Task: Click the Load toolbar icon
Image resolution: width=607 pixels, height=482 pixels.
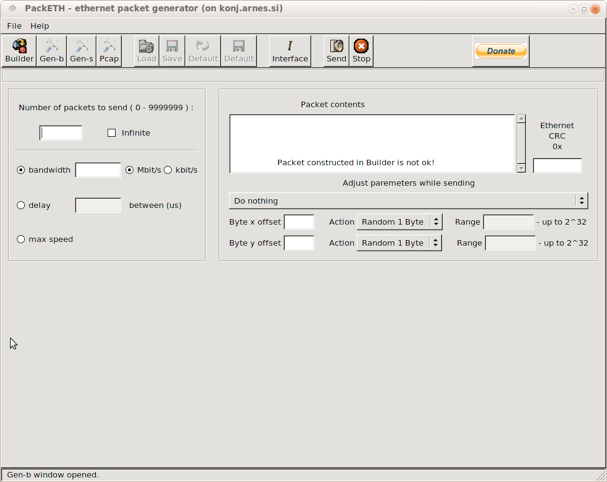Action: pos(146,51)
